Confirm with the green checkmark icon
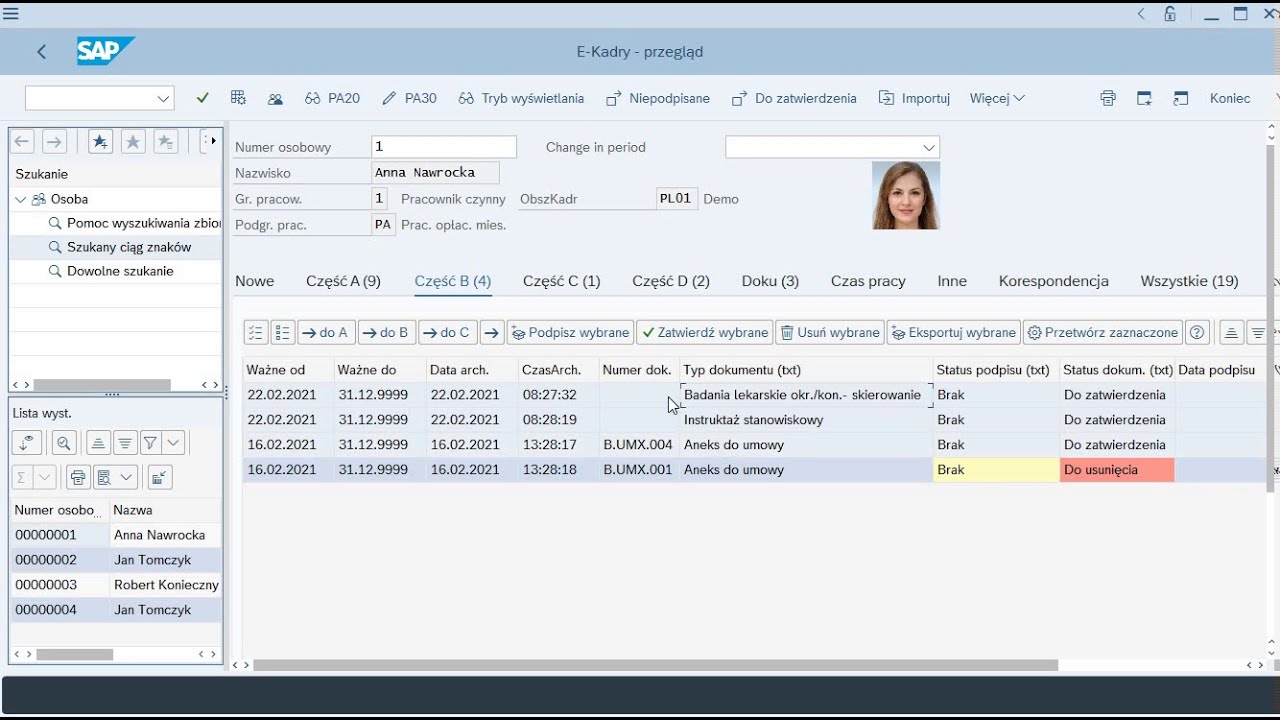This screenshot has width=1280, height=720. pyautogui.click(x=203, y=98)
